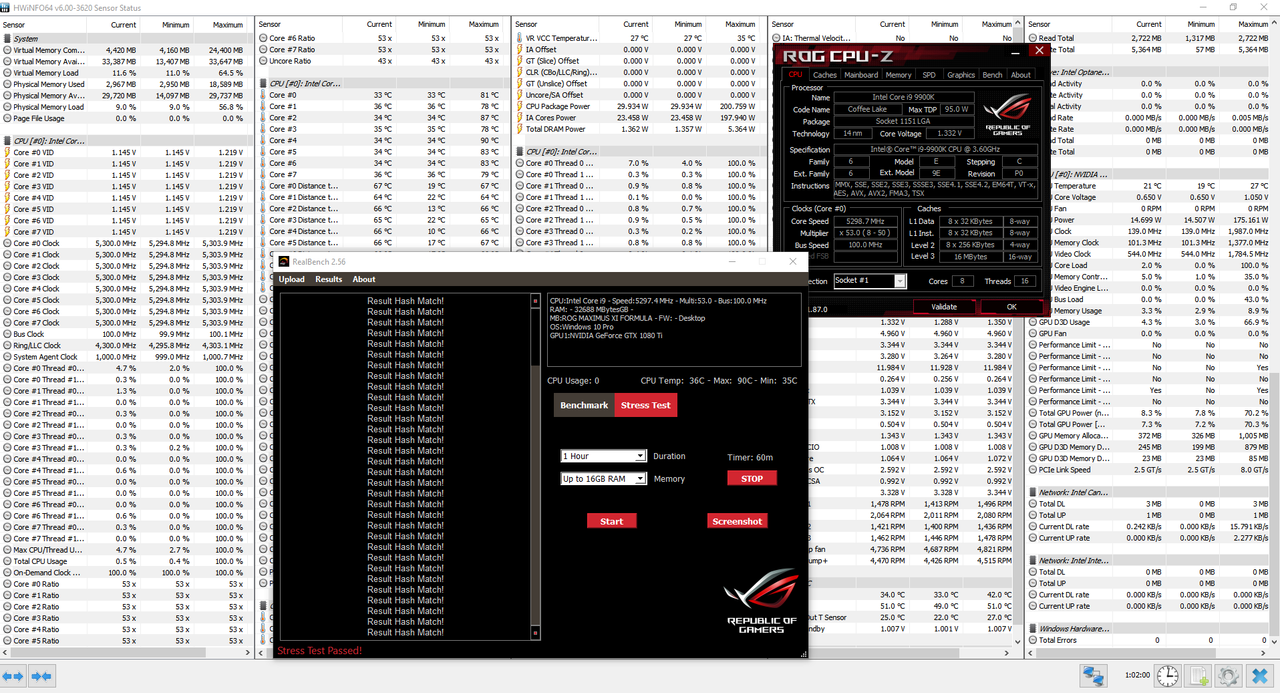Open the About tab in CPU-Z
The height and width of the screenshot is (693, 1280).
coord(1020,75)
